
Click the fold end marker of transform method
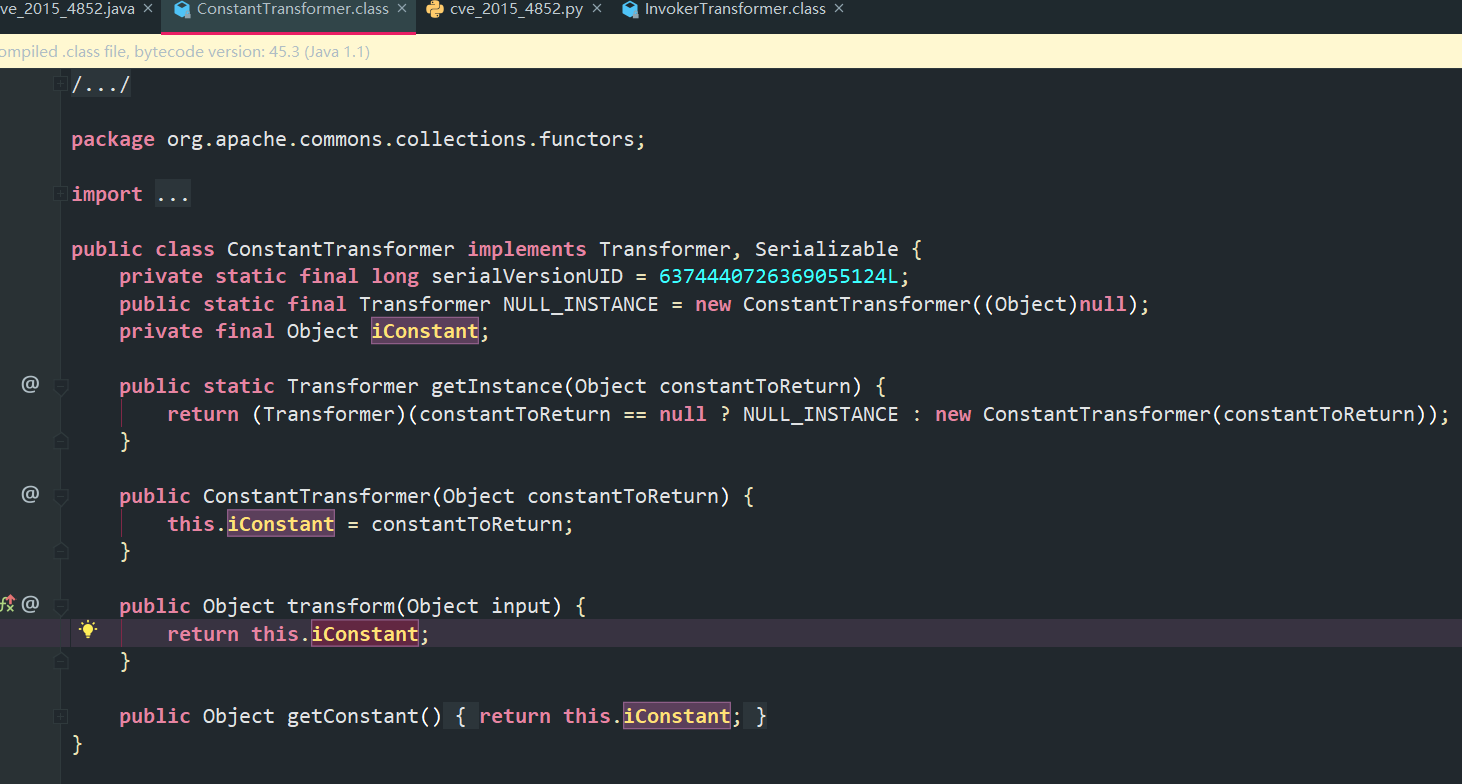[60, 660]
